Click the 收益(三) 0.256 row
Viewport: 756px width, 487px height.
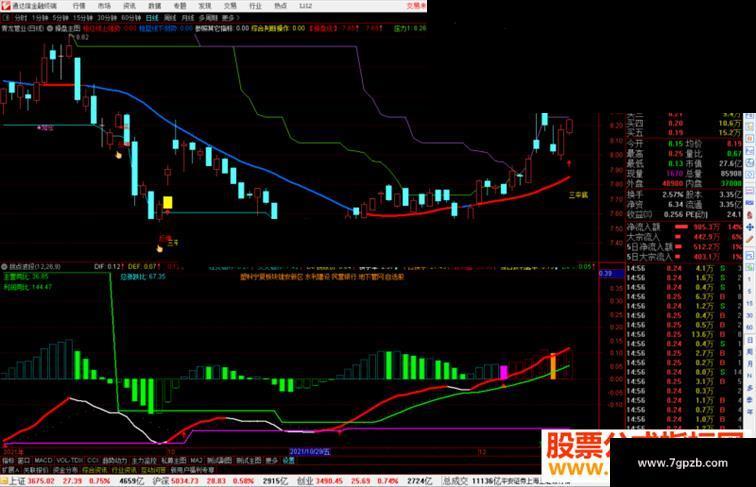point(653,214)
